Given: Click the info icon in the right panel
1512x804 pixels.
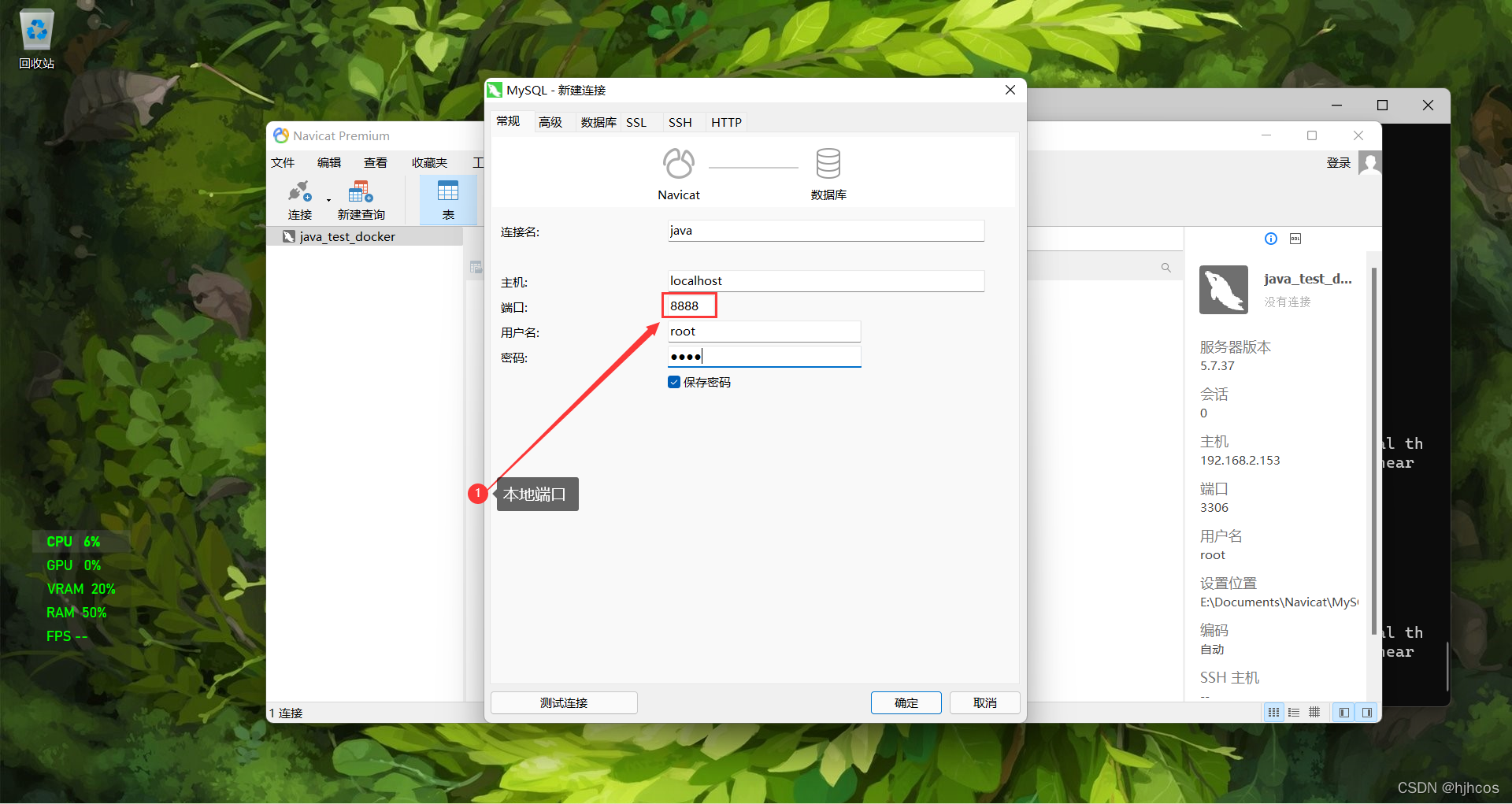Looking at the screenshot, I should 1271,239.
